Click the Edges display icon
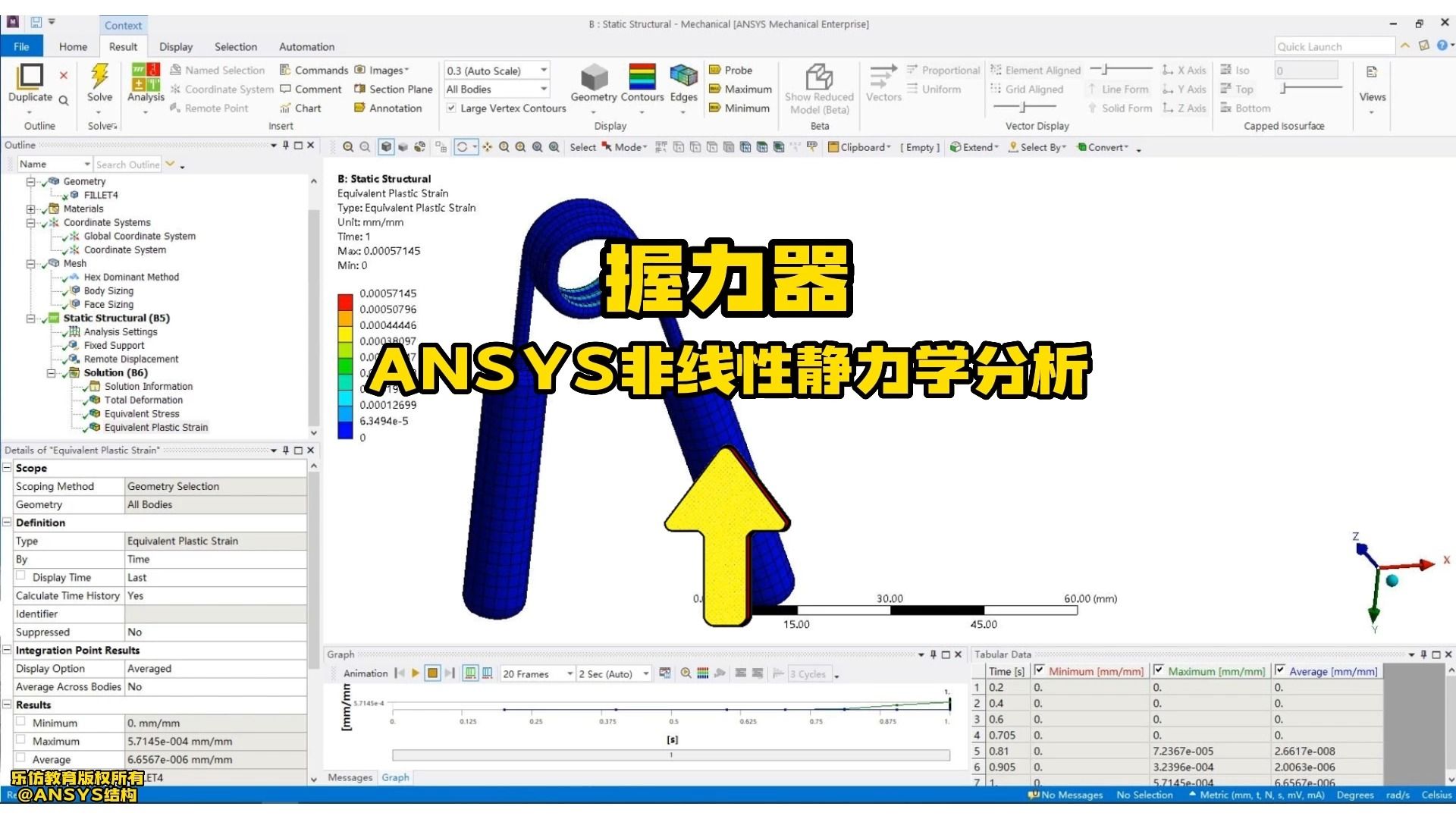Viewport: 1456px width, 819px height. point(683,77)
